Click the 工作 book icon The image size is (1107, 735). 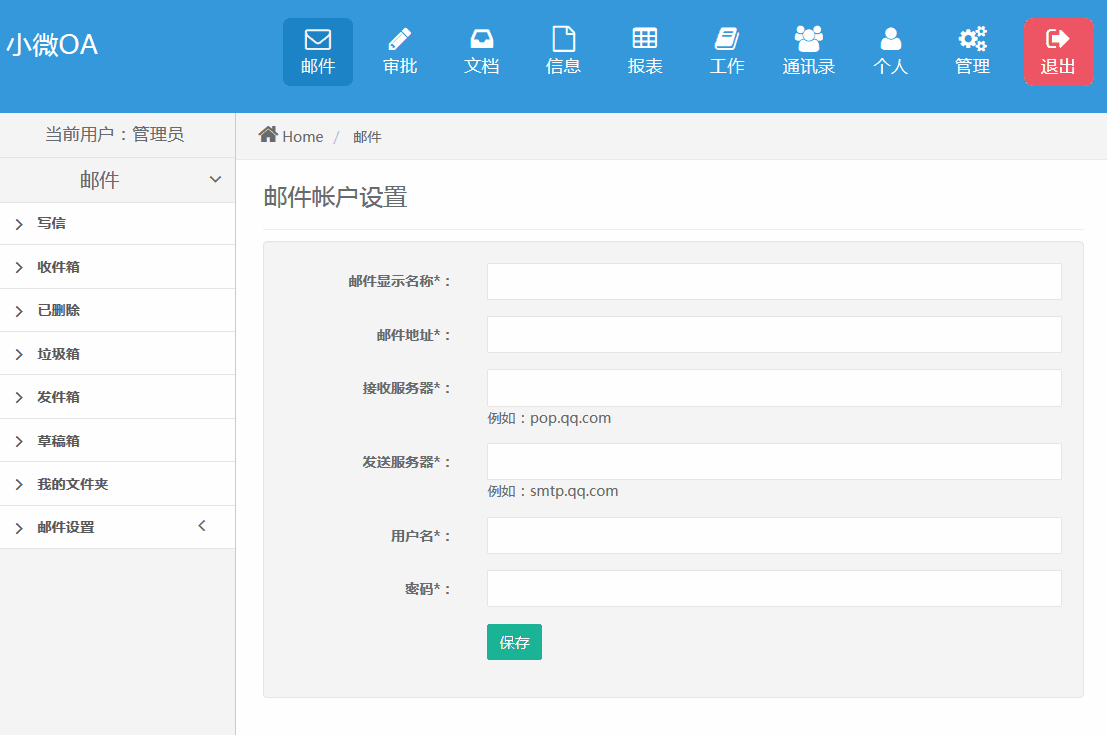pos(727,40)
